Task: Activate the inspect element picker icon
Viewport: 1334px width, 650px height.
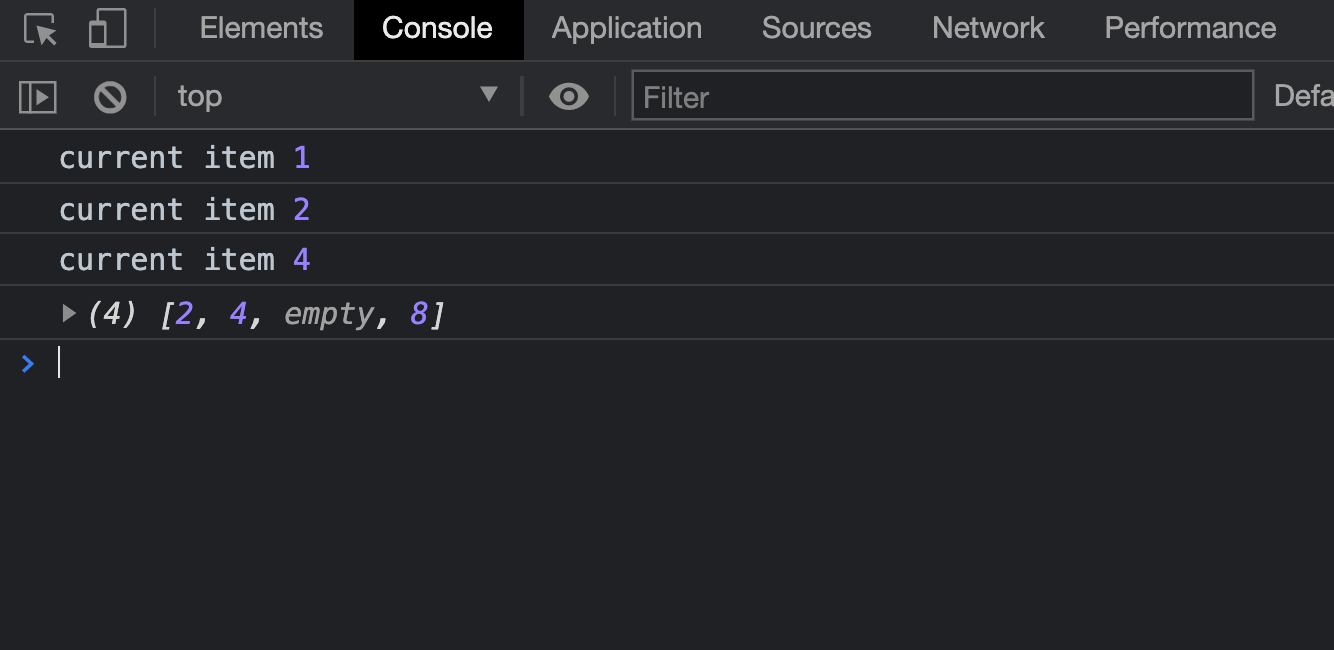Action: pos(41,29)
